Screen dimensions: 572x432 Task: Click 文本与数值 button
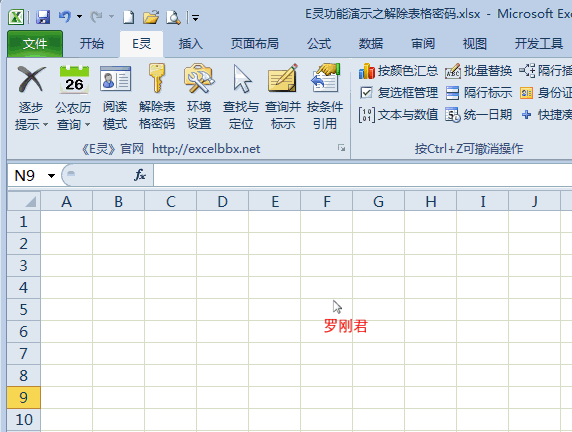pyautogui.click(x=398, y=115)
